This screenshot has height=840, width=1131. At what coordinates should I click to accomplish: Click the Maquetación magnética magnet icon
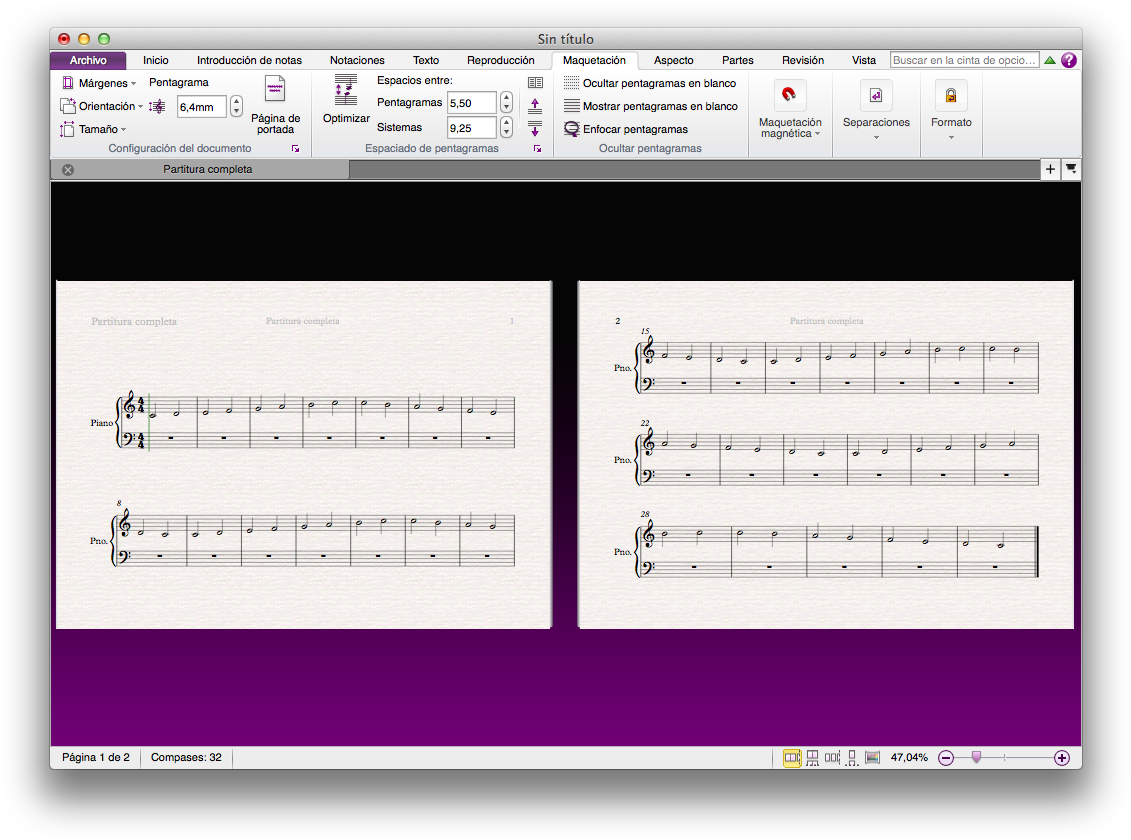pyautogui.click(x=789, y=95)
